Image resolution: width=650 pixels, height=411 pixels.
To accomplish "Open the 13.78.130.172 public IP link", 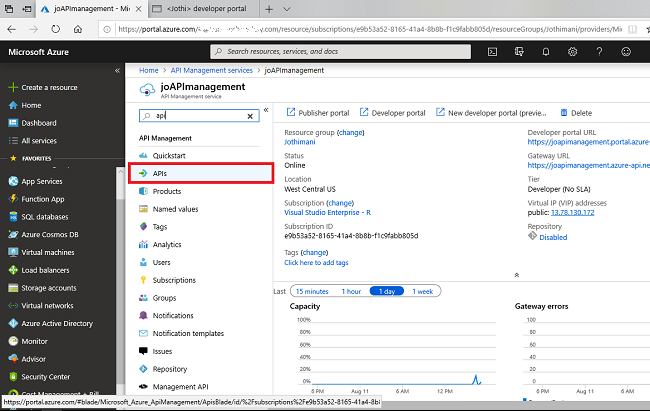I will click(x=572, y=212).
